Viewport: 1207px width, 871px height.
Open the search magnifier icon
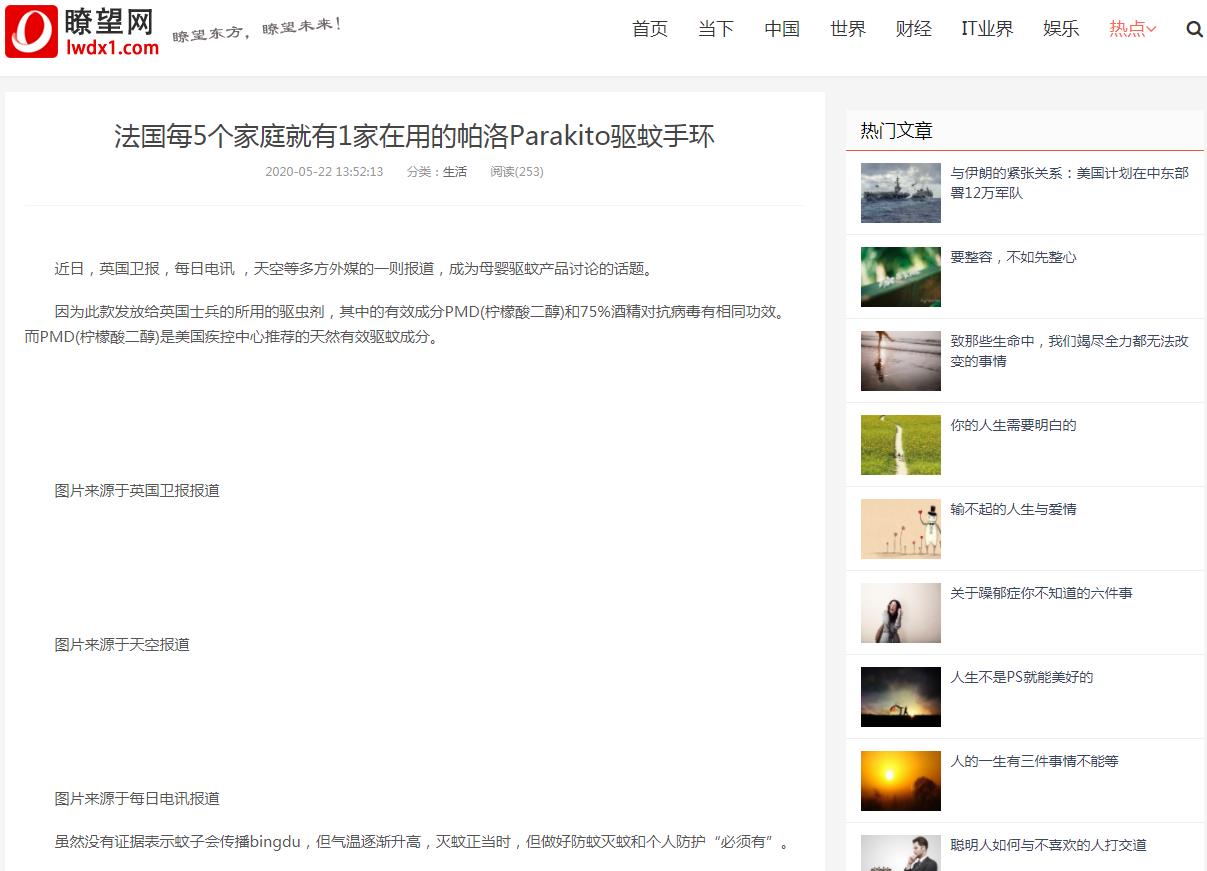(x=1194, y=29)
